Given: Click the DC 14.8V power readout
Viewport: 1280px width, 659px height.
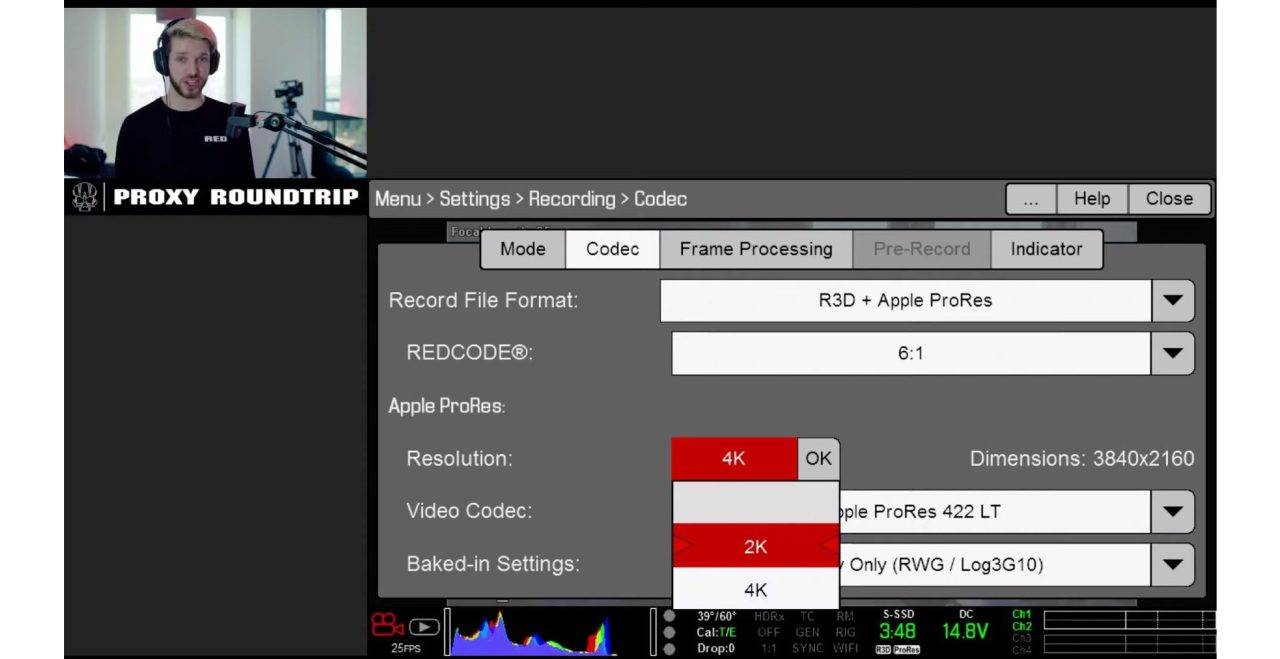Looking at the screenshot, I should pos(965,625).
